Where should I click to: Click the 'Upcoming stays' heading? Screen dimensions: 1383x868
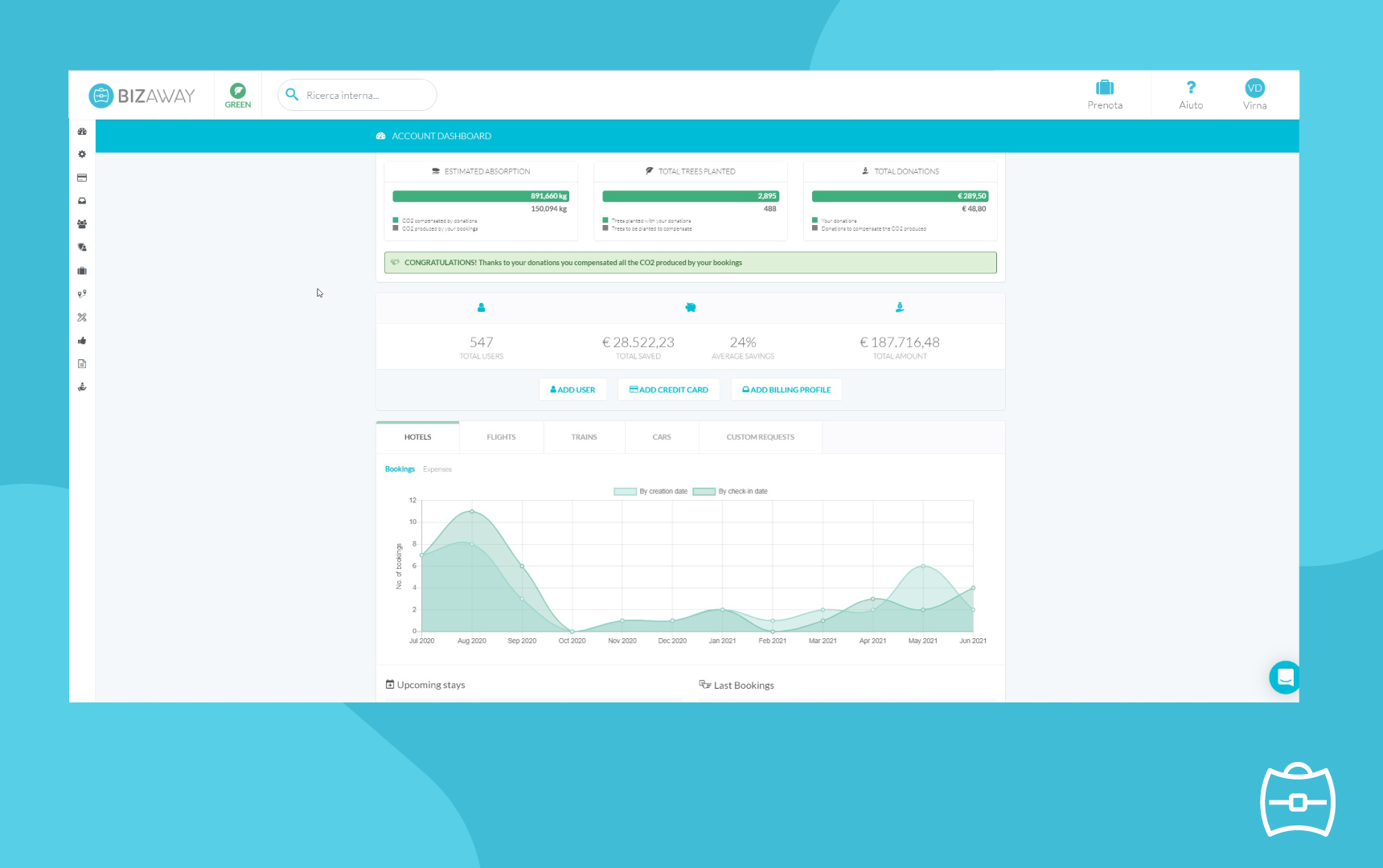pyautogui.click(x=431, y=686)
